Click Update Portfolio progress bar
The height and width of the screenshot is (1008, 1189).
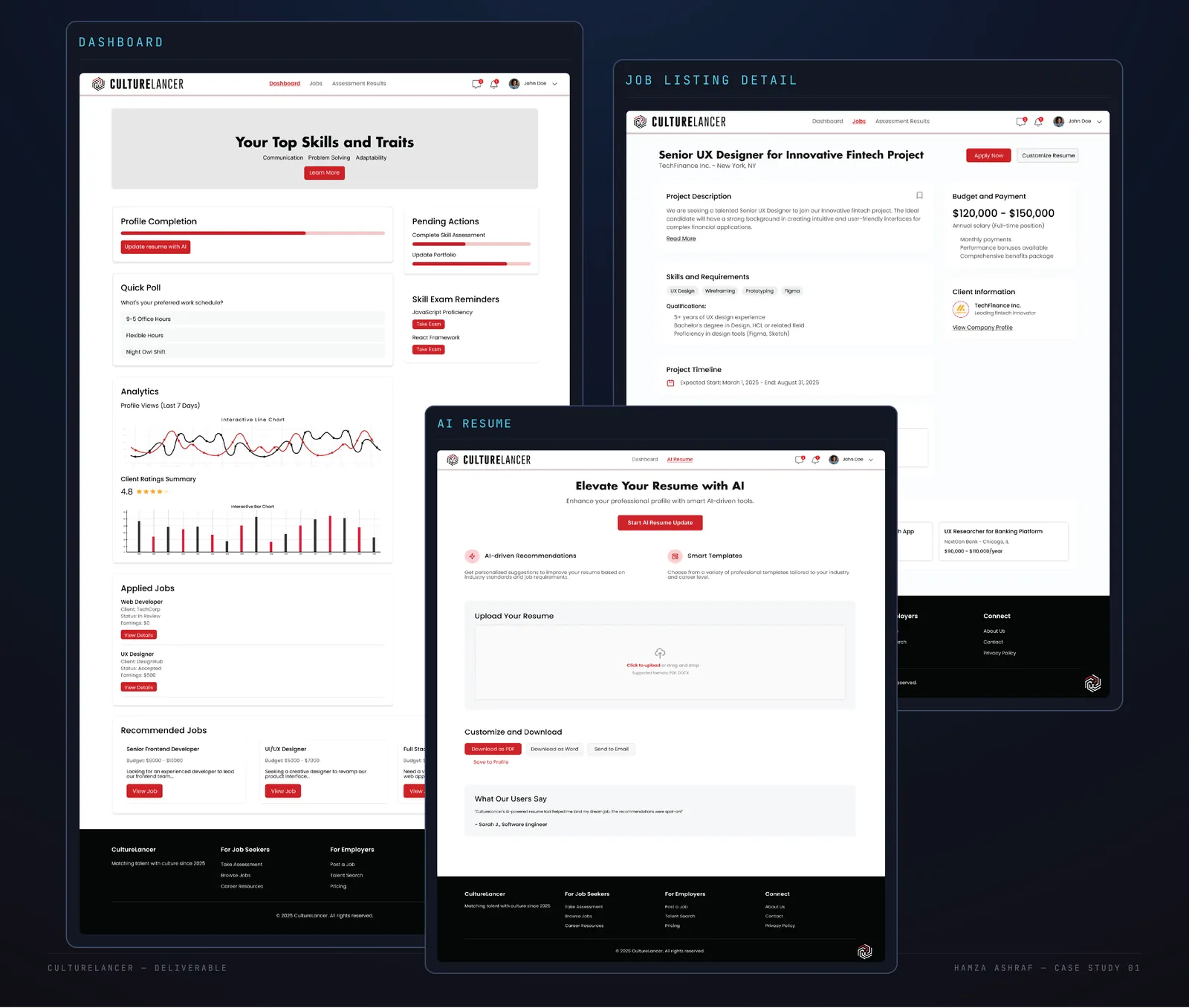tap(471, 264)
